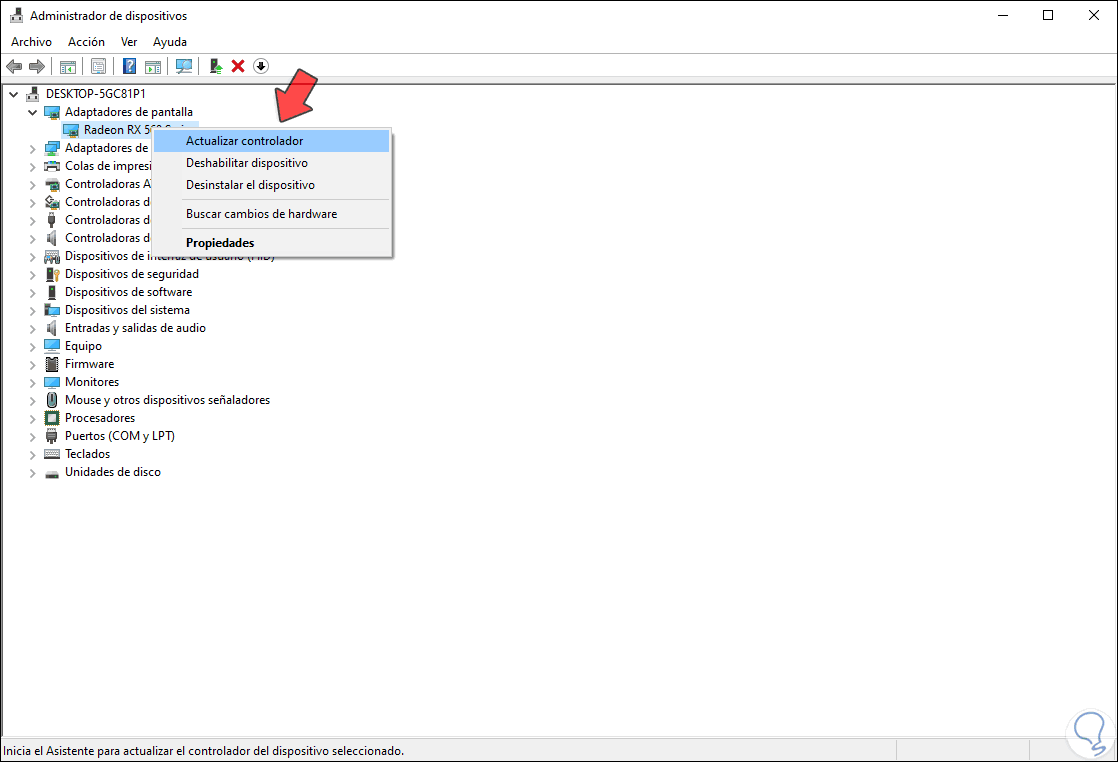Click the Procesadores chip icon
Image resolution: width=1118 pixels, height=762 pixels.
pyautogui.click(x=53, y=418)
